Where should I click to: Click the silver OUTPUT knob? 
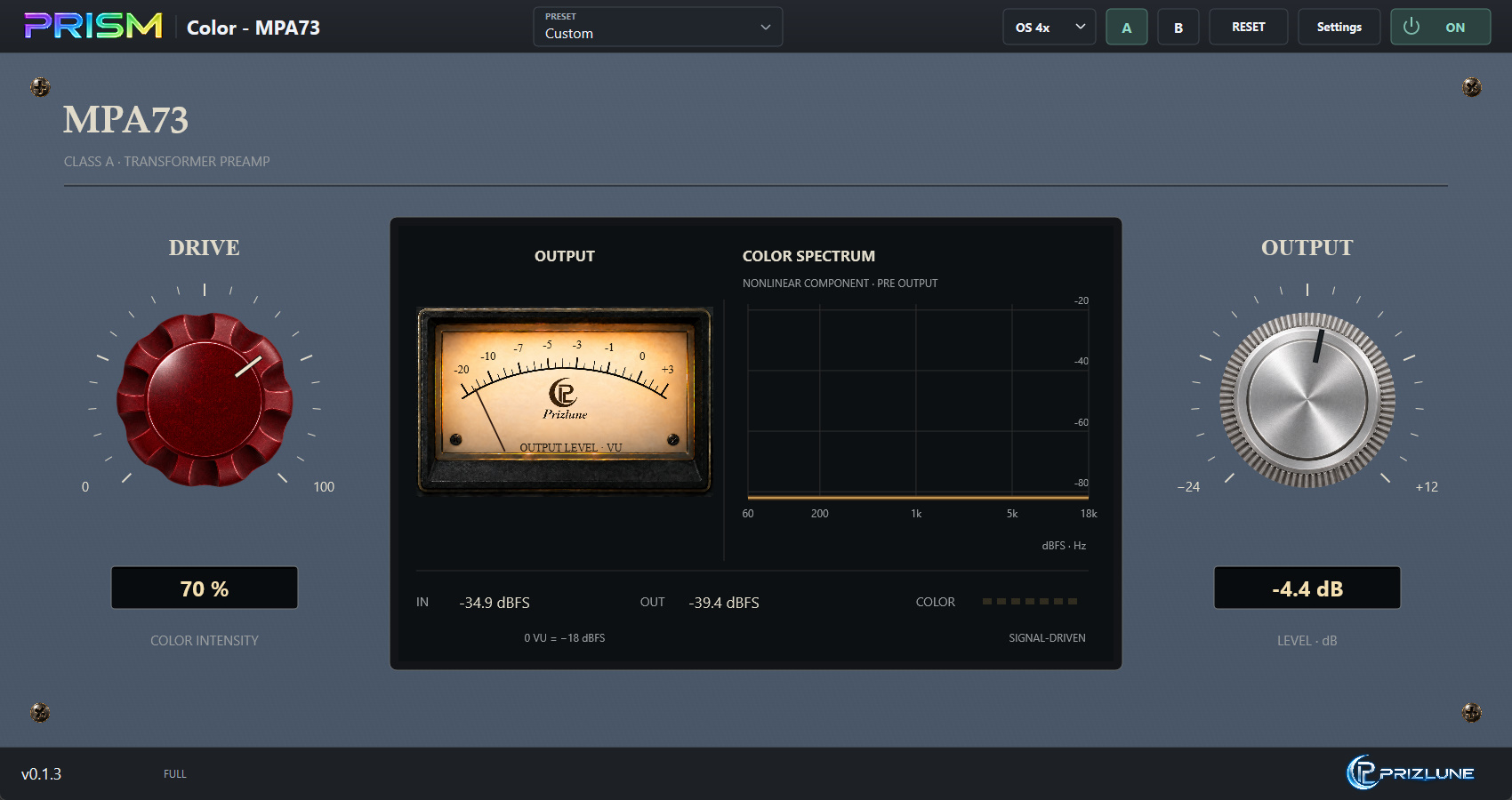tap(1307, 400)
